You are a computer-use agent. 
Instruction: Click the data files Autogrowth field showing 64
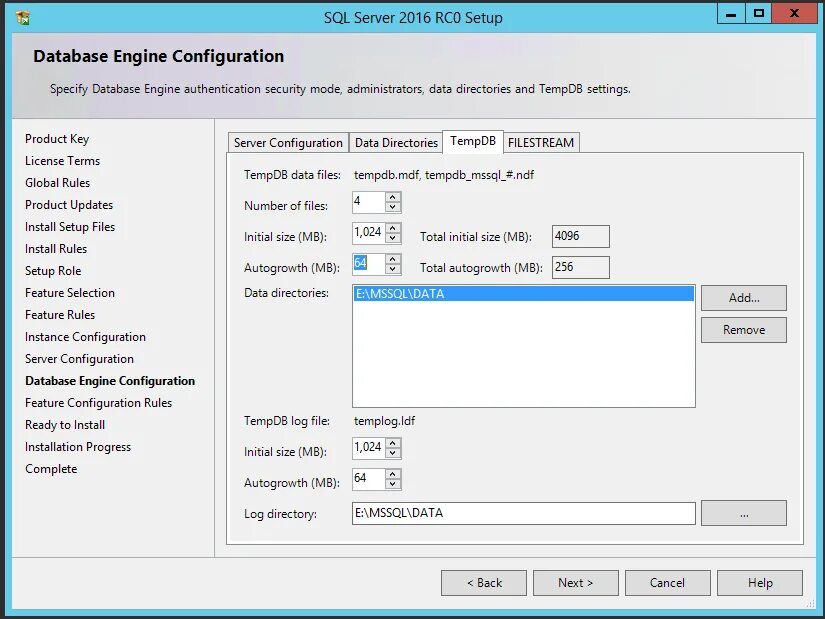tap(368, 264)
